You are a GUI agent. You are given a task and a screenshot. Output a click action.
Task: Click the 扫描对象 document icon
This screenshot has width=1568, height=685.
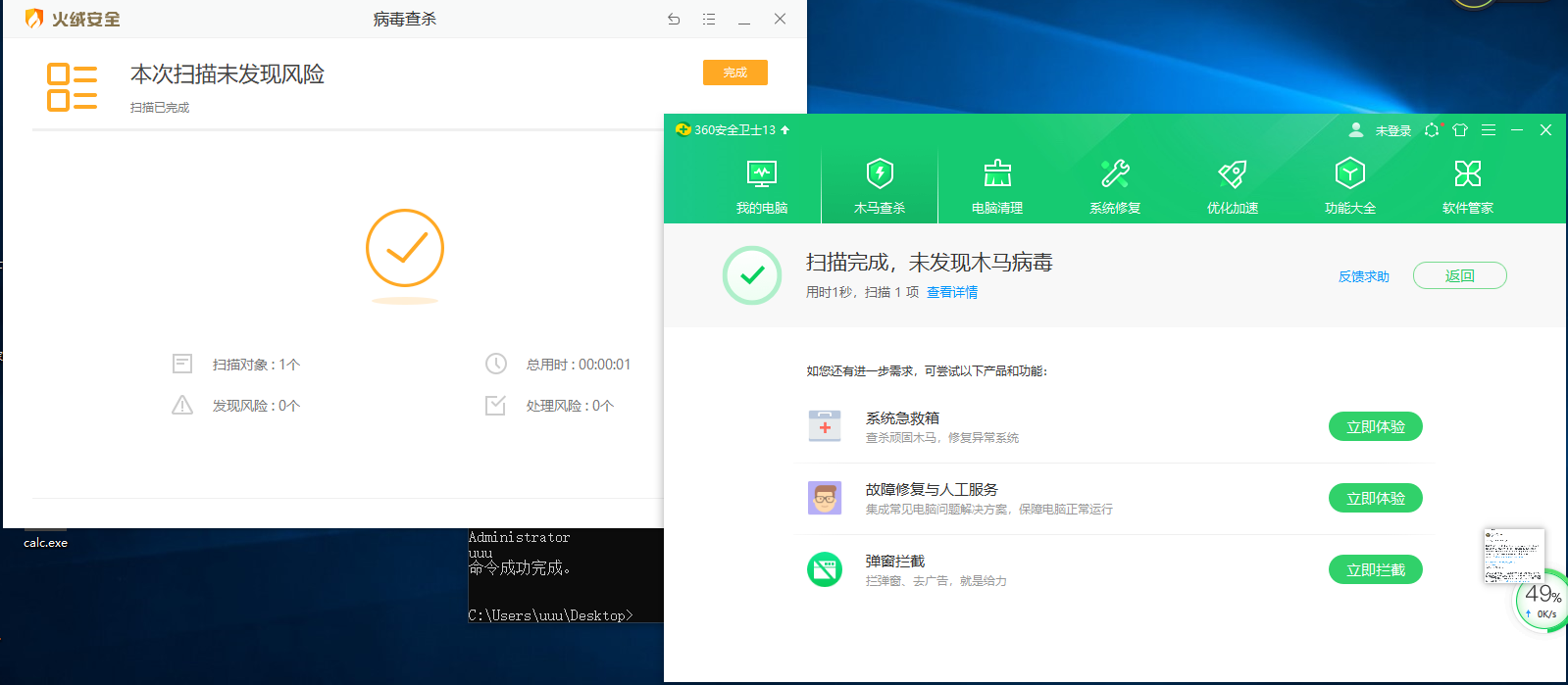pyautogui.click(x=182, y=364)
